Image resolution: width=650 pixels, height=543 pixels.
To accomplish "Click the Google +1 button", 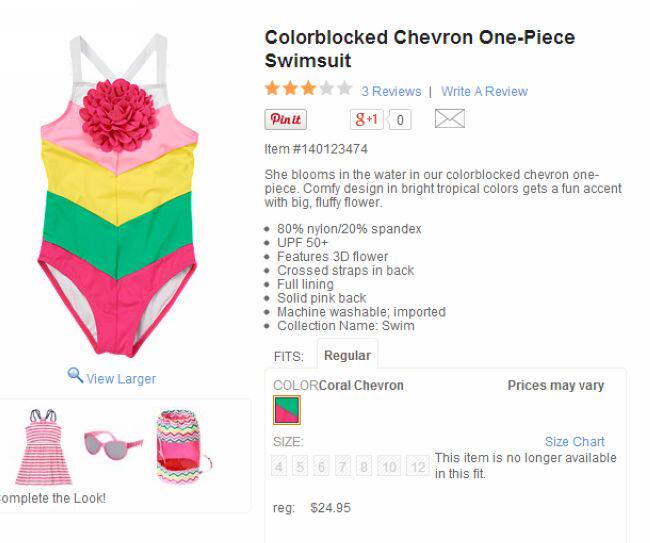I will click(366, 119).
